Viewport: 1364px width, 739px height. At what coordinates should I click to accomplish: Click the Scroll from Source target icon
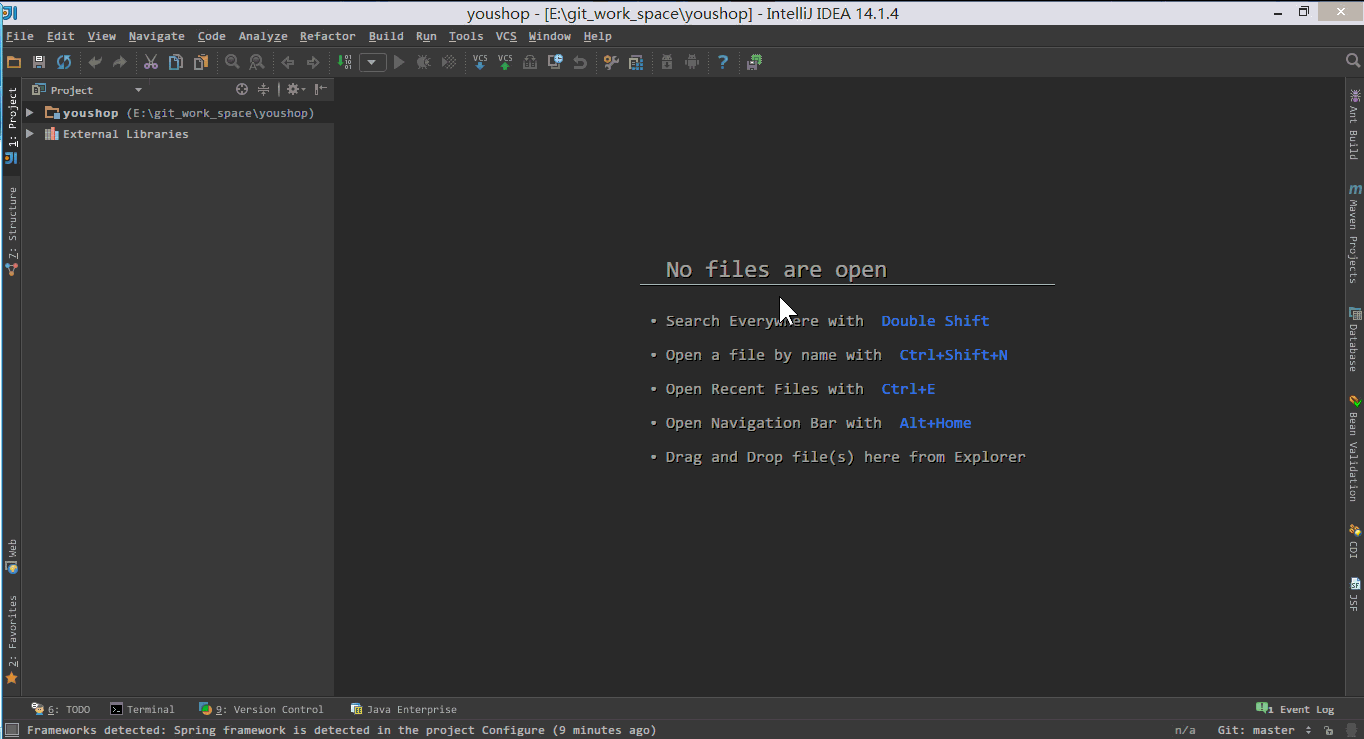(x=241, y=90)
